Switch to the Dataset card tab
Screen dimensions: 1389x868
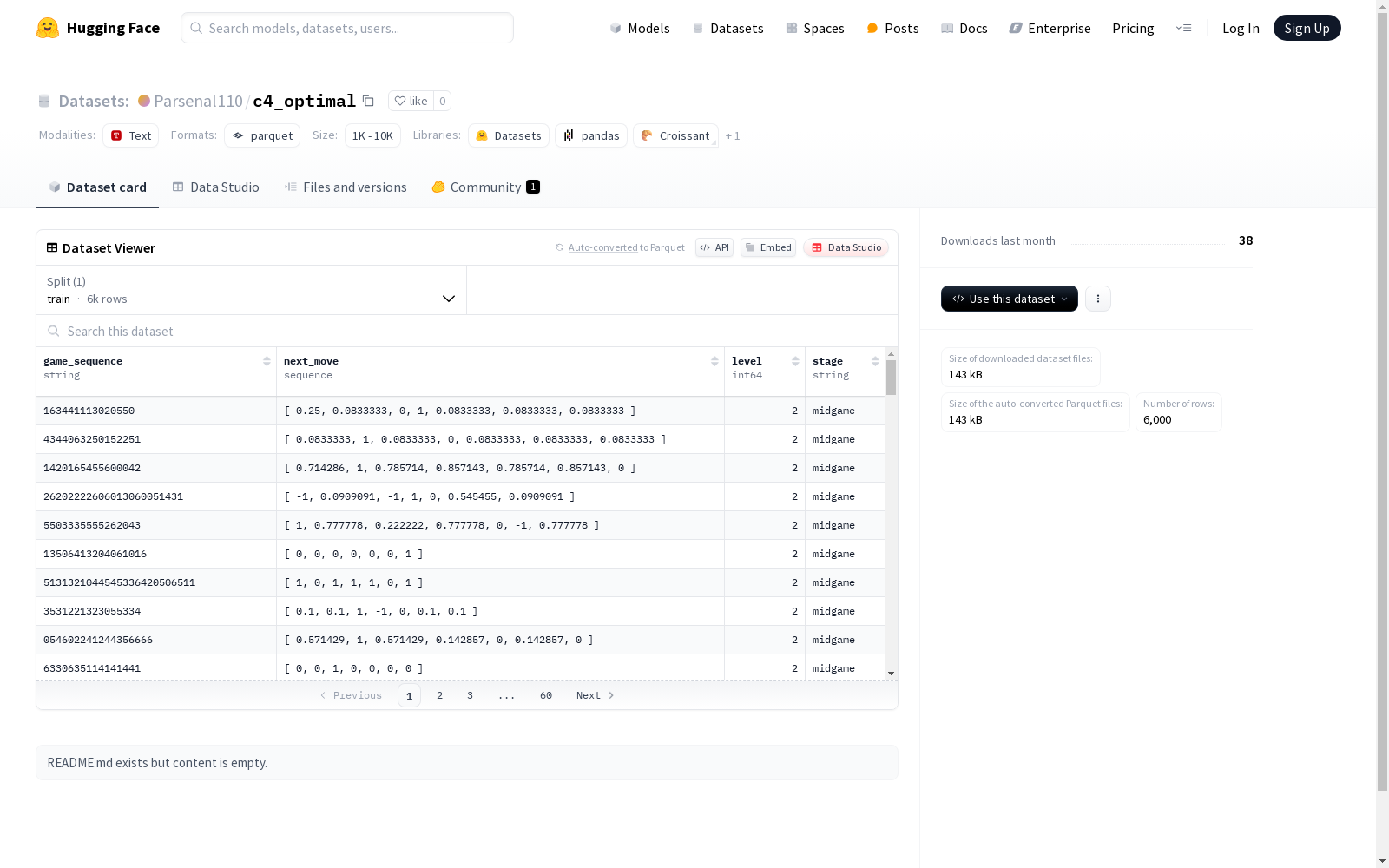(97, 187)
